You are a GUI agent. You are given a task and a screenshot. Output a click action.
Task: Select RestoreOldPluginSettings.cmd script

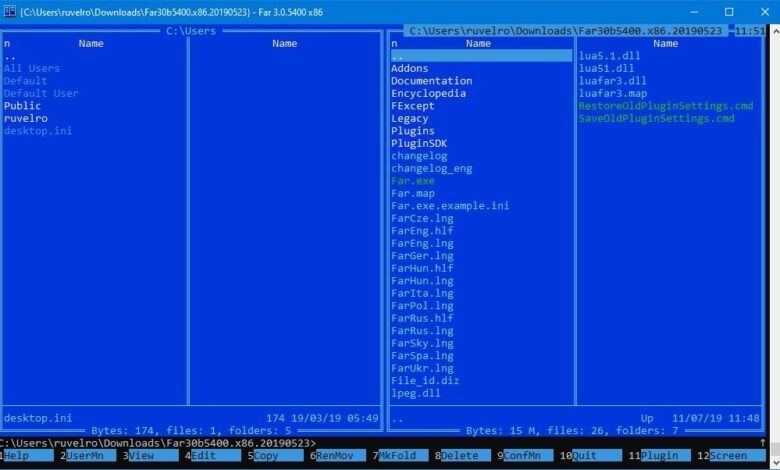coord(666,106)
